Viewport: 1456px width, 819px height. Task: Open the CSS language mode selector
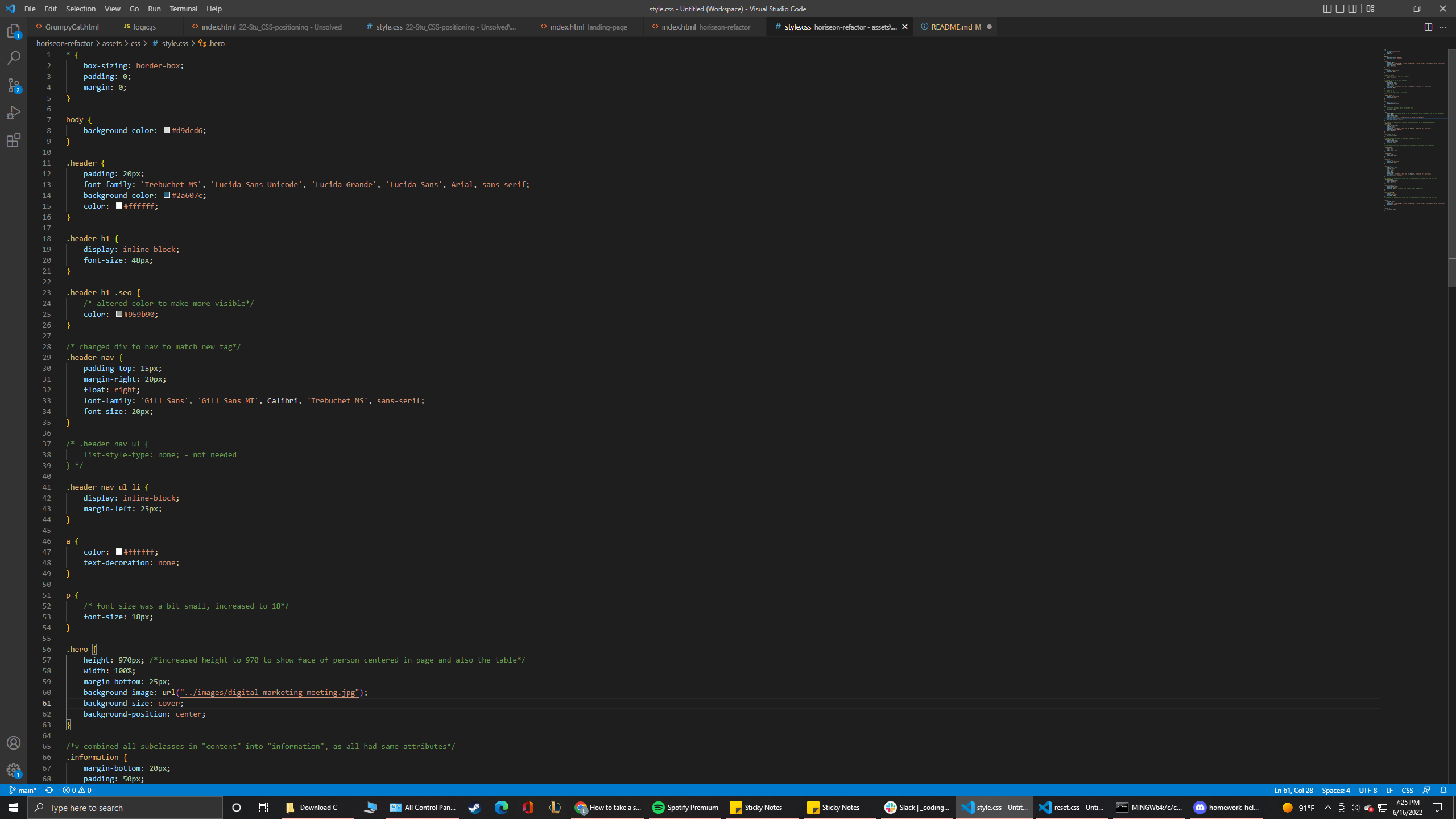(x=1407, y=790)
